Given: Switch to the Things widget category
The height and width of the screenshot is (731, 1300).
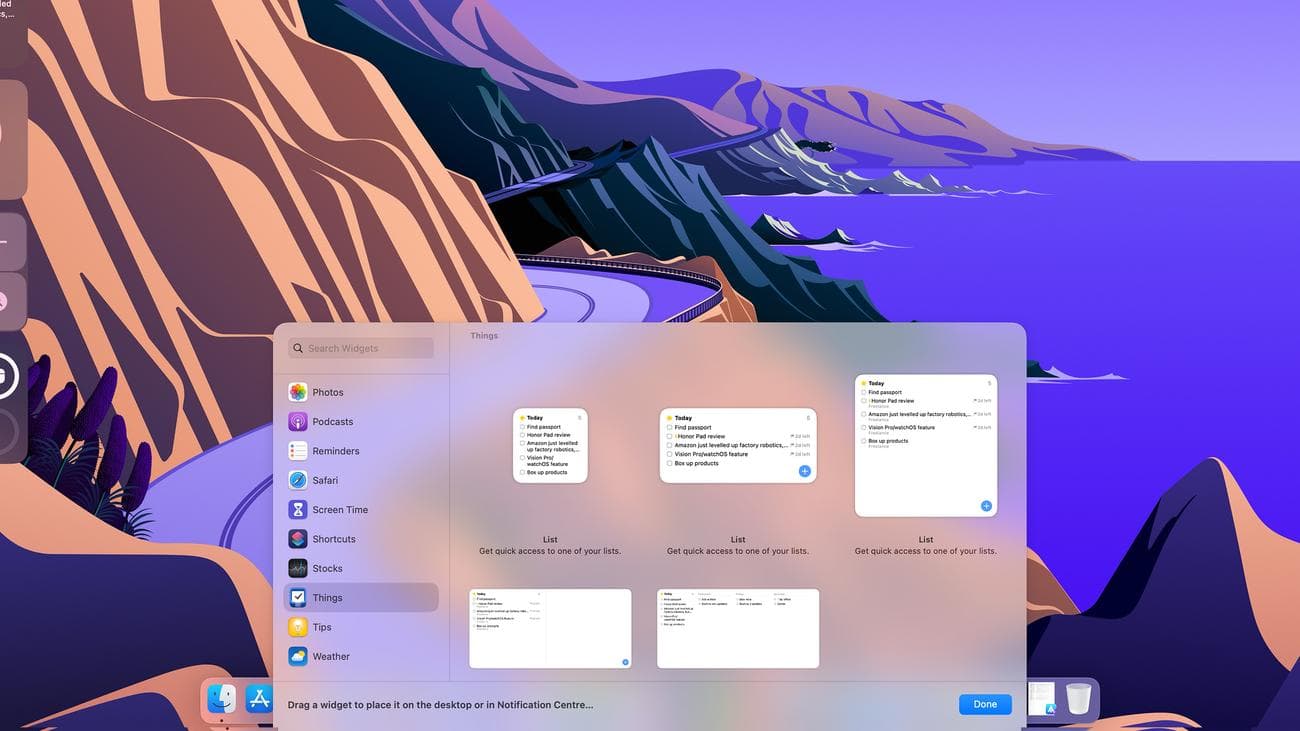Looking at the screenshot, I should [x=327, y=597].
